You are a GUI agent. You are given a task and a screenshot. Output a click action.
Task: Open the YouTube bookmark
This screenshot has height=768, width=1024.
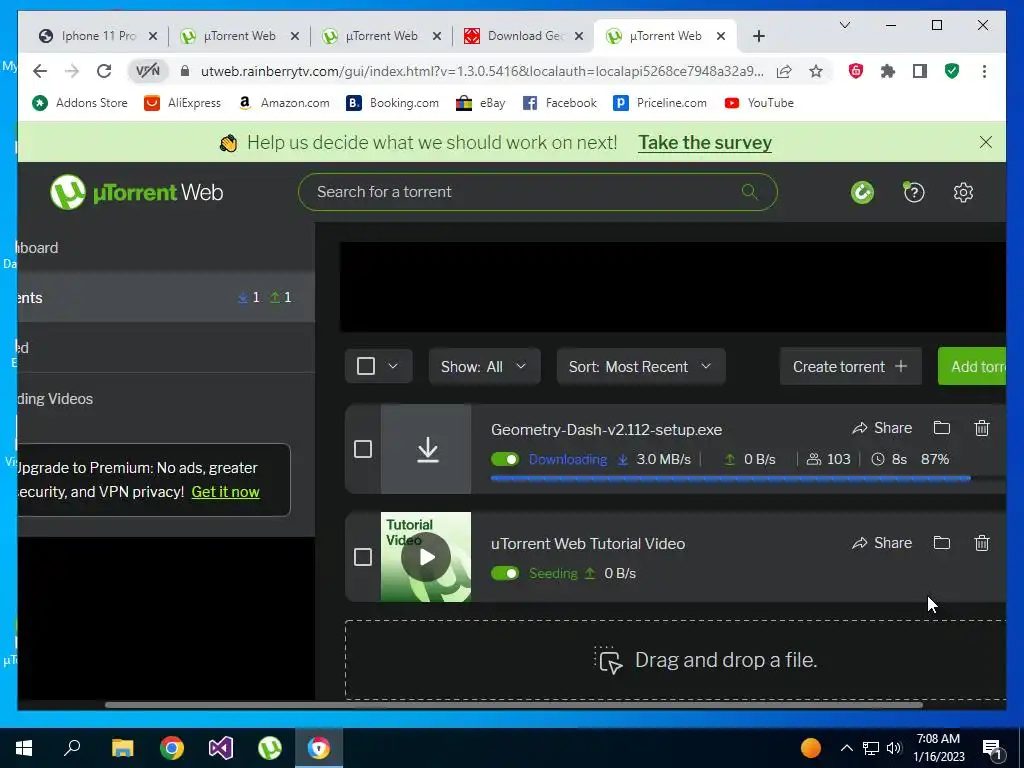click(759, 103)
